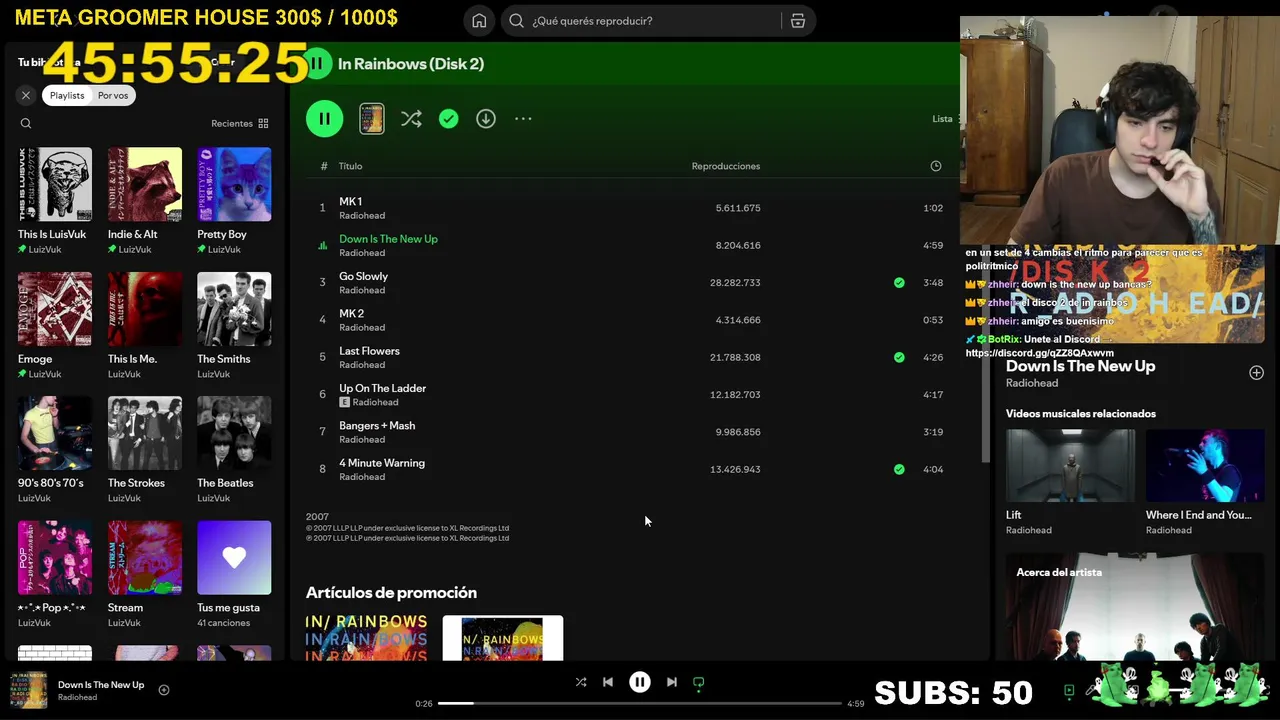Click Radiohead artist link in side panel

pos(1032,383)
